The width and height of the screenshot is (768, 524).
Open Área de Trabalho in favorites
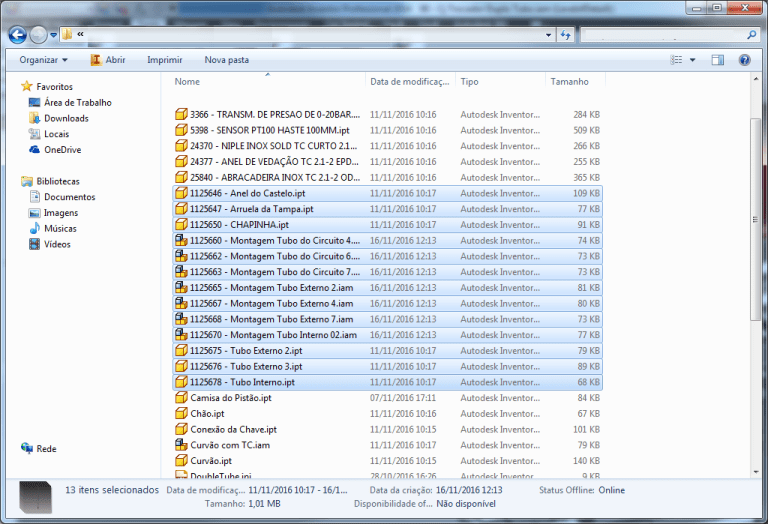78,102
